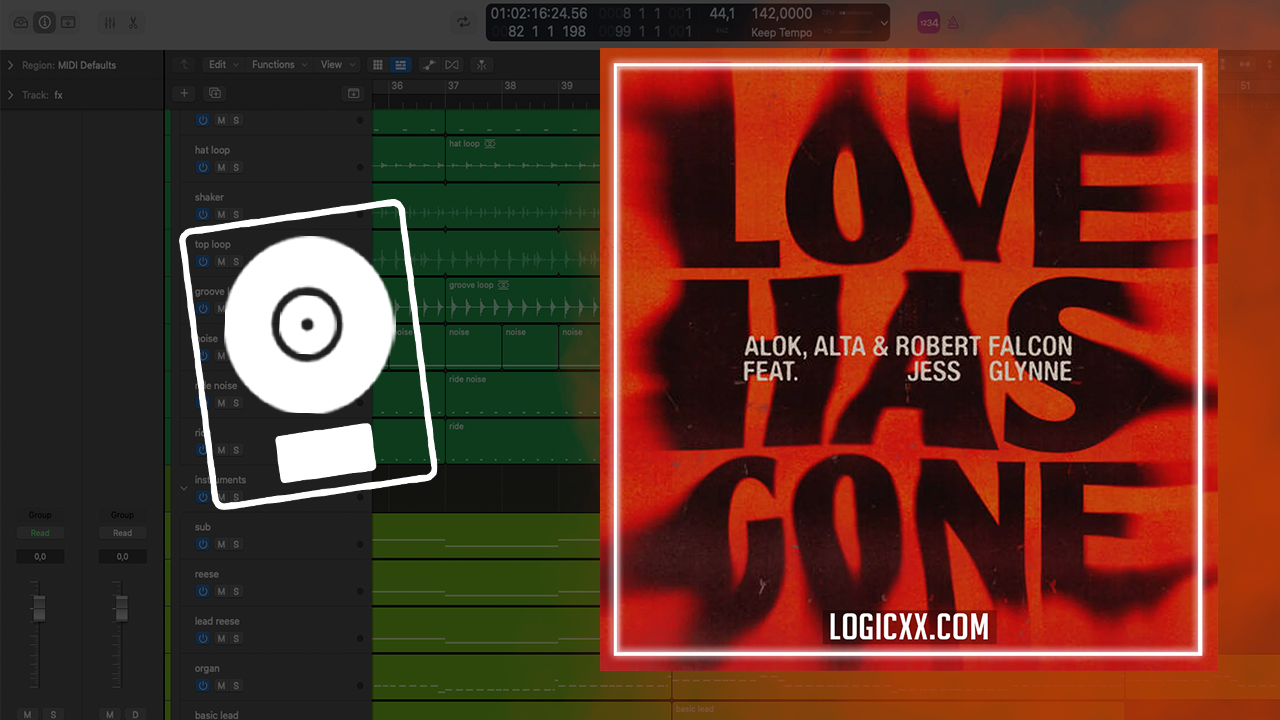Solo the organ track
The height and width of the screenshot is (720, 1280).
[236, 685]
